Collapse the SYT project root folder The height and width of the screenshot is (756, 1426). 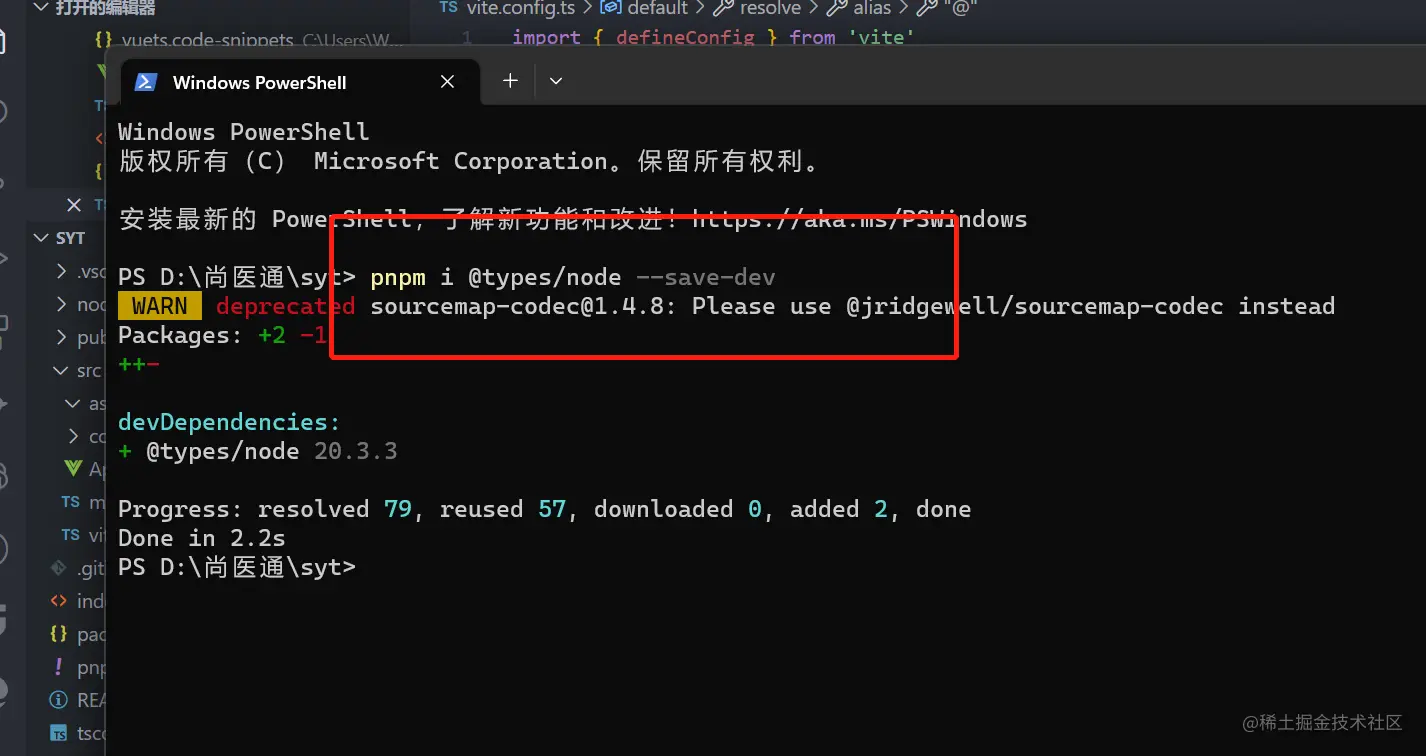point(41,238)
